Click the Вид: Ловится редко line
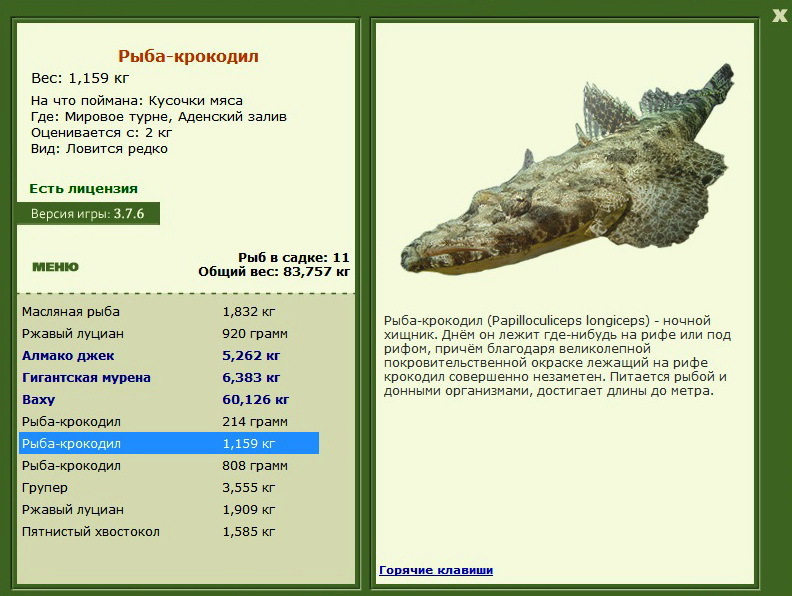Screen dimensions: 792x596 click(x=99, y=148)
